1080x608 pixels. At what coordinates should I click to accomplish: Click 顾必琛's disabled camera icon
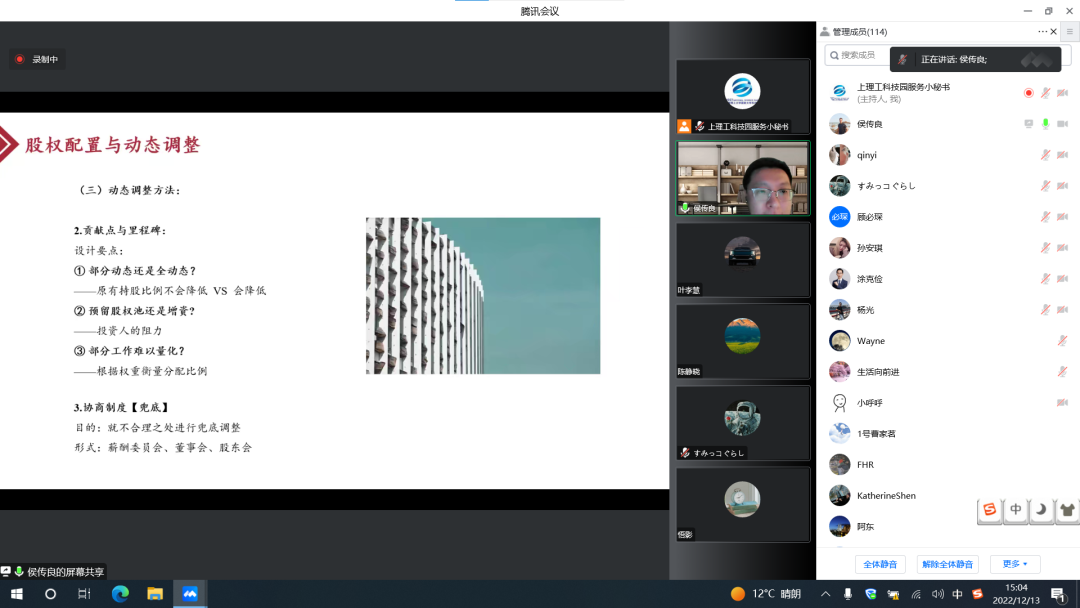[x=1063, y=217]
